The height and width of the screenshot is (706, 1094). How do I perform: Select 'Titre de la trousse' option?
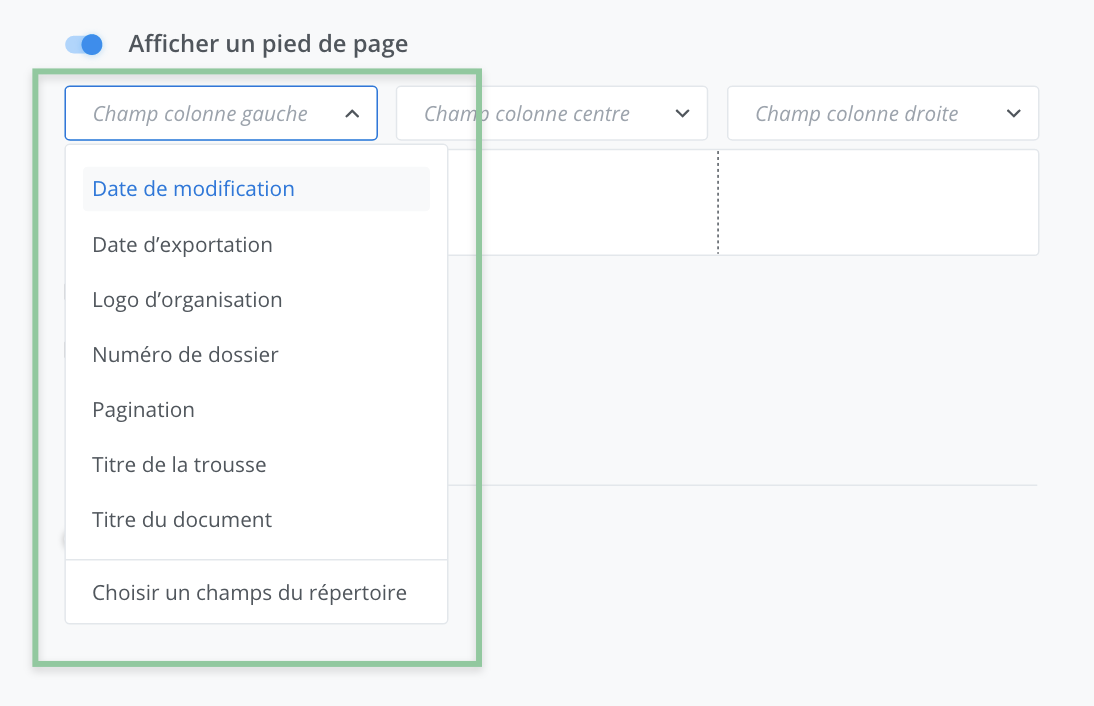[x=180, y=465]
